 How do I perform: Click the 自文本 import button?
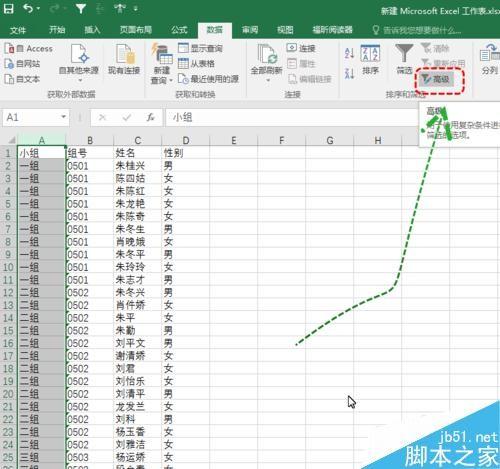pyautogui.click(x=22, y=79)
